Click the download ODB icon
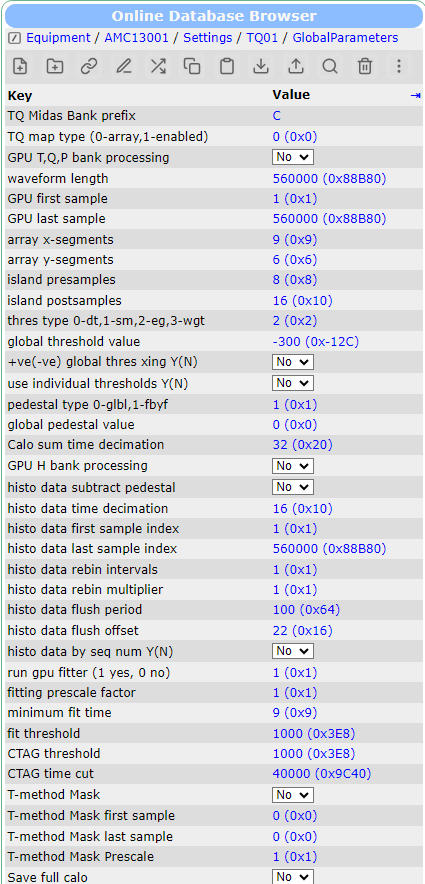425x884 pixels. point(261,66)
